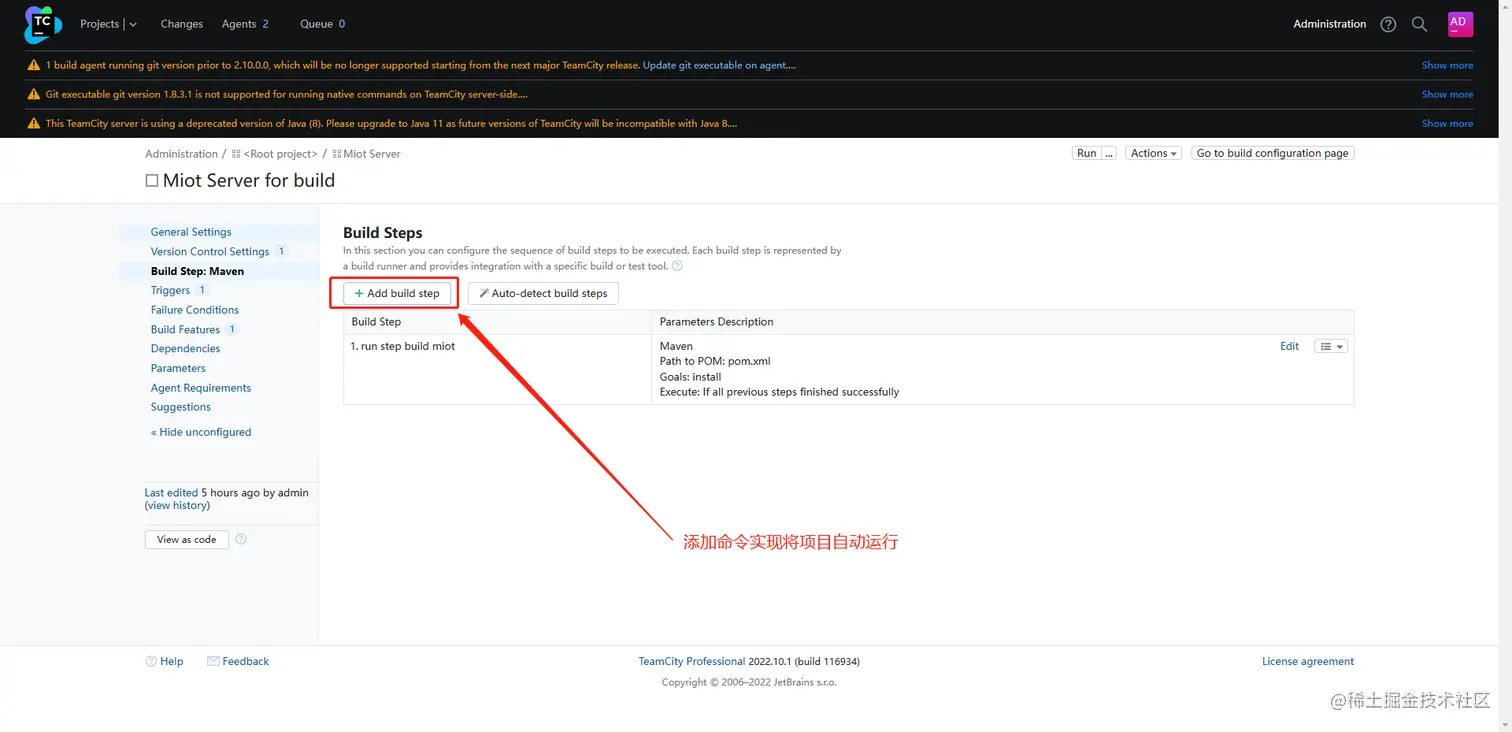
Task: Open License agreement link
Action: tap(1308, 661)
